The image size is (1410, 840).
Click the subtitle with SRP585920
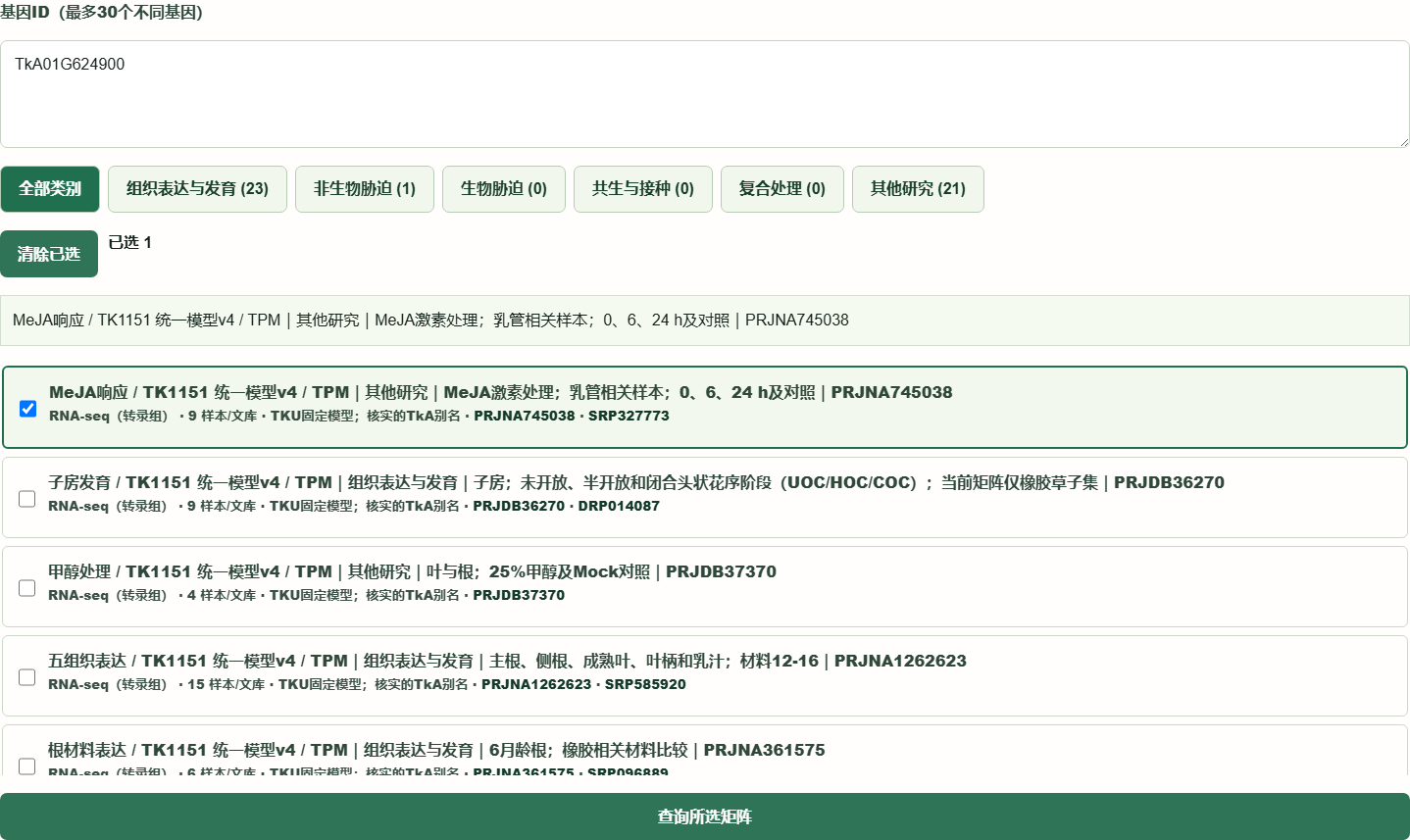pyautogui.click(x=367, y=684)
